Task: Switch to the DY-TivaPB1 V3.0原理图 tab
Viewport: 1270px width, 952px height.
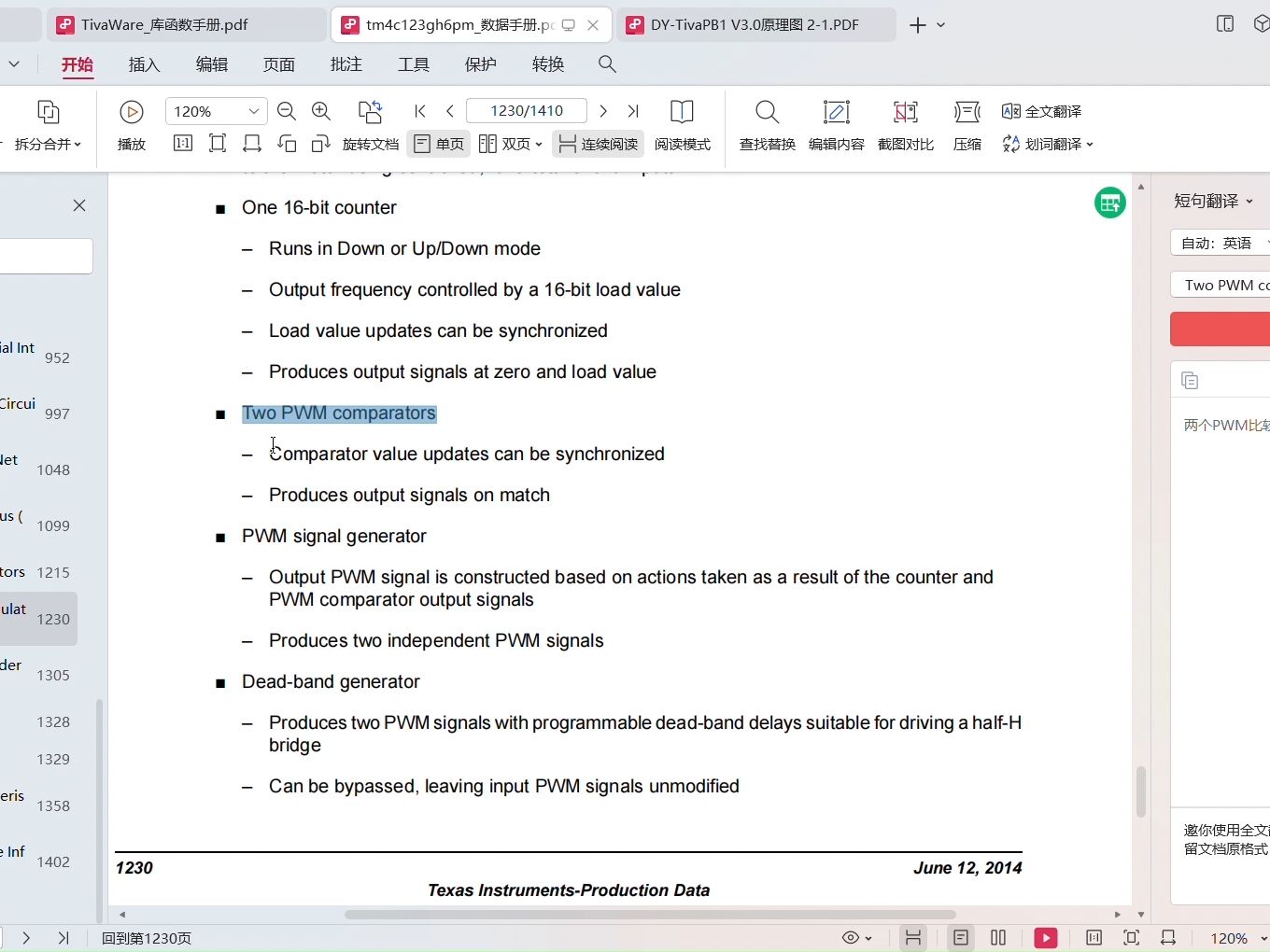Action: click(x=755, y=25)
